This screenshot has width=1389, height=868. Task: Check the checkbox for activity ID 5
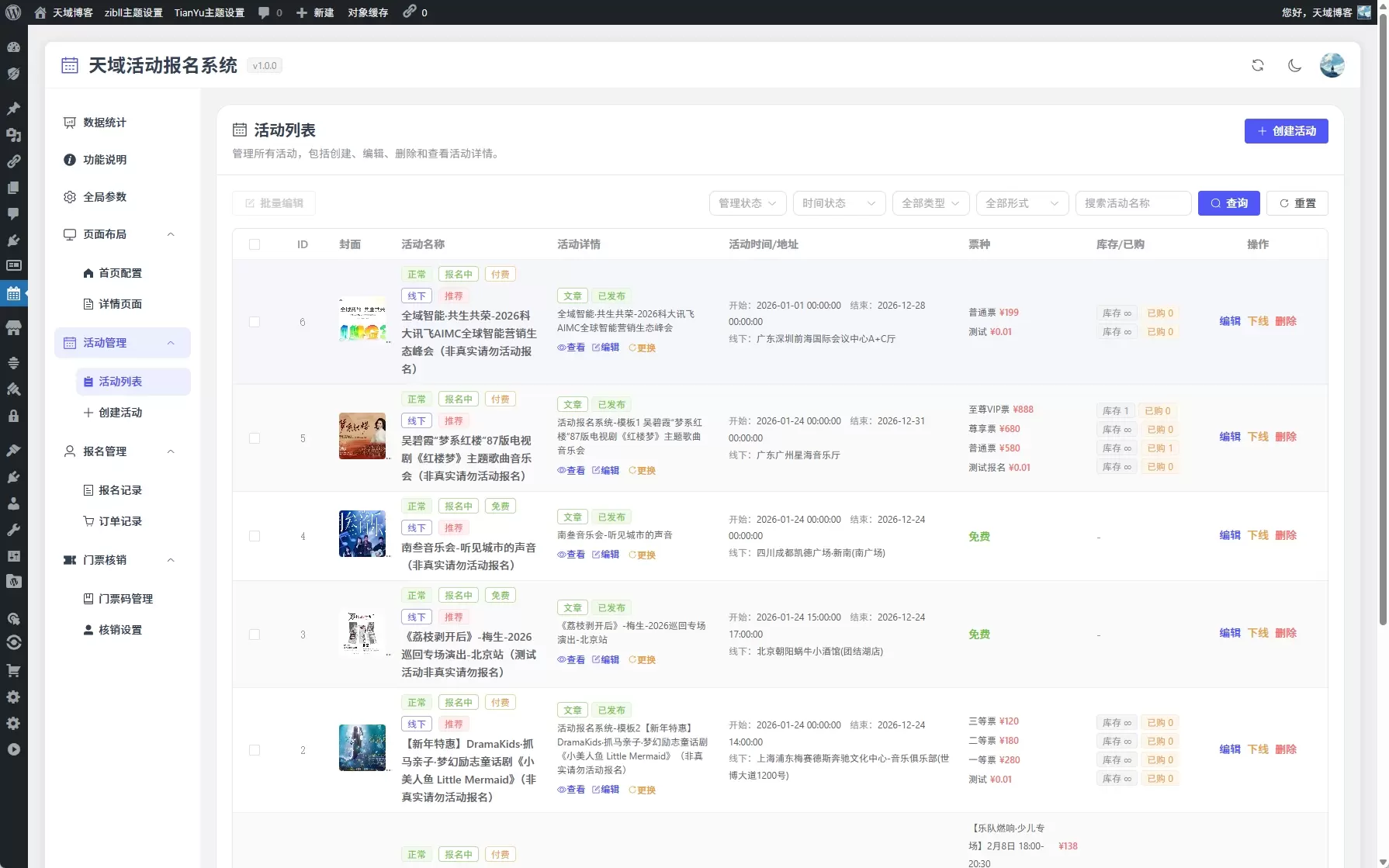coord(255,438)
